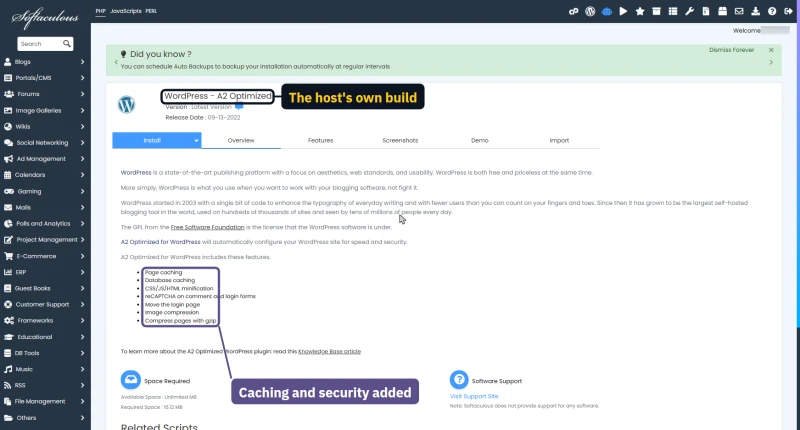This screenshot has width=800, height=430.
Task: Show previous tip in Did you know banner
Action: tap(116, 62)
